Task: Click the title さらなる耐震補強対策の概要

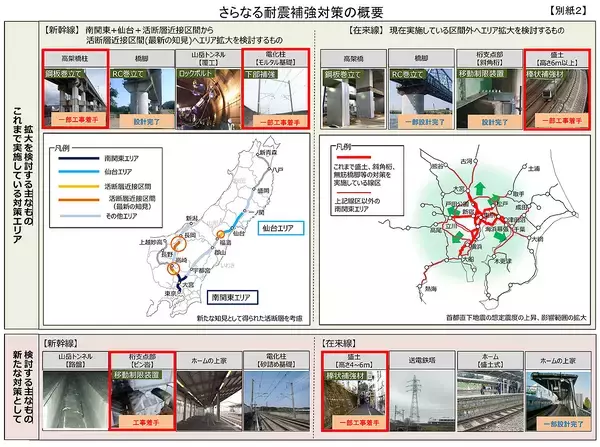Action: [x=301, y=13]
